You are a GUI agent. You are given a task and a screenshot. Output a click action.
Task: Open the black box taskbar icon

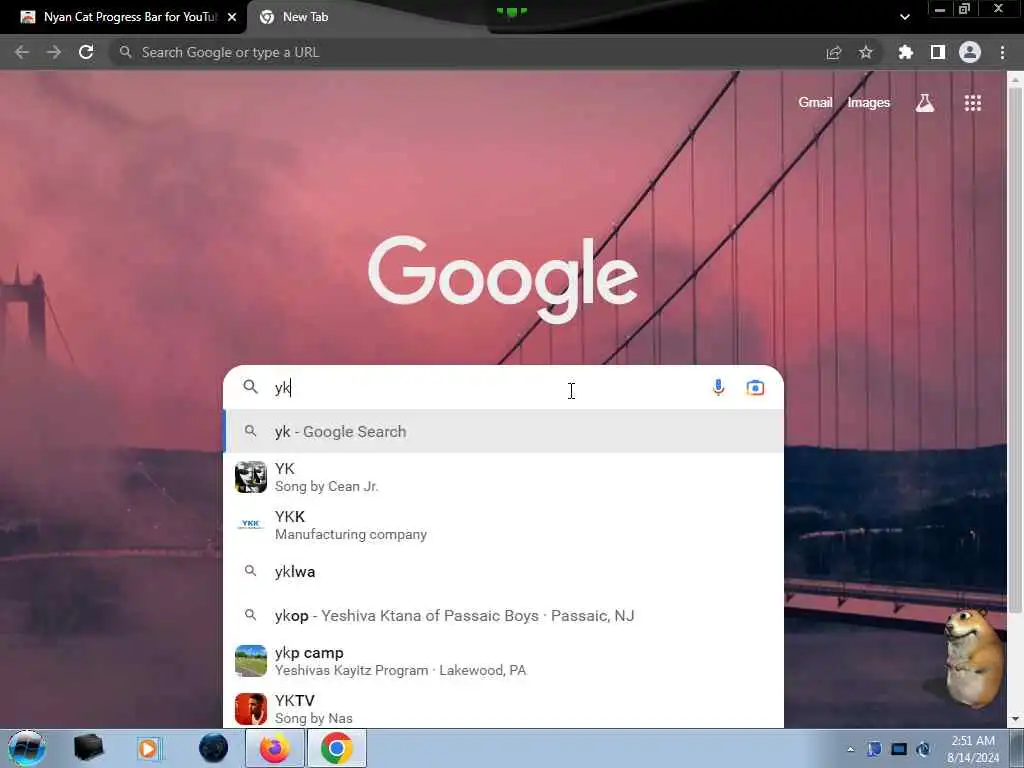[x=88, y=748]
